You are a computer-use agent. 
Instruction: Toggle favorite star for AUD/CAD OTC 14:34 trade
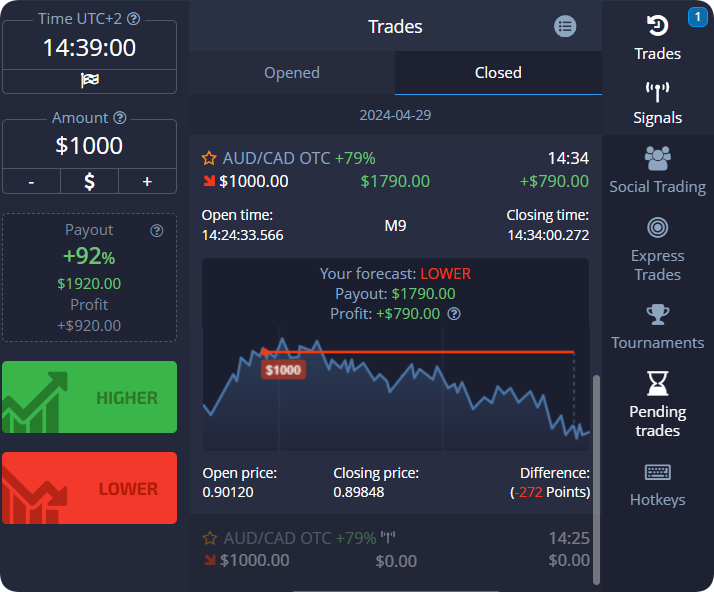click(x=209, y=158)
